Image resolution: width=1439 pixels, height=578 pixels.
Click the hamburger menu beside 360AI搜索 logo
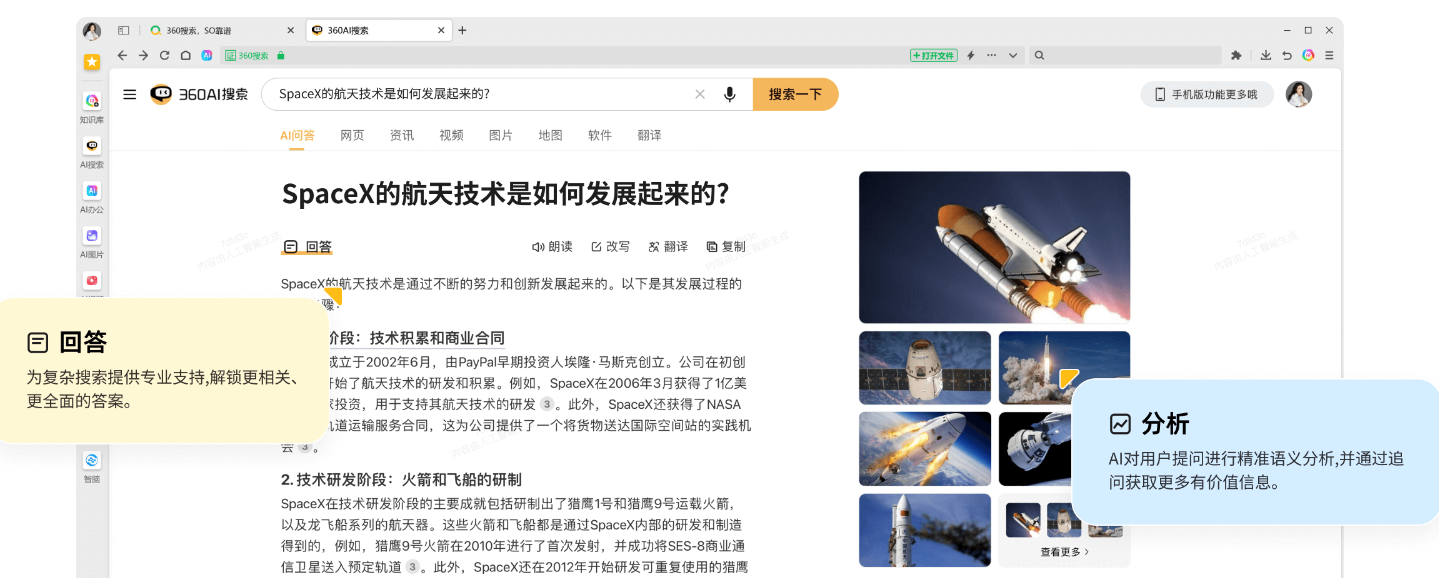click(130, 94)
